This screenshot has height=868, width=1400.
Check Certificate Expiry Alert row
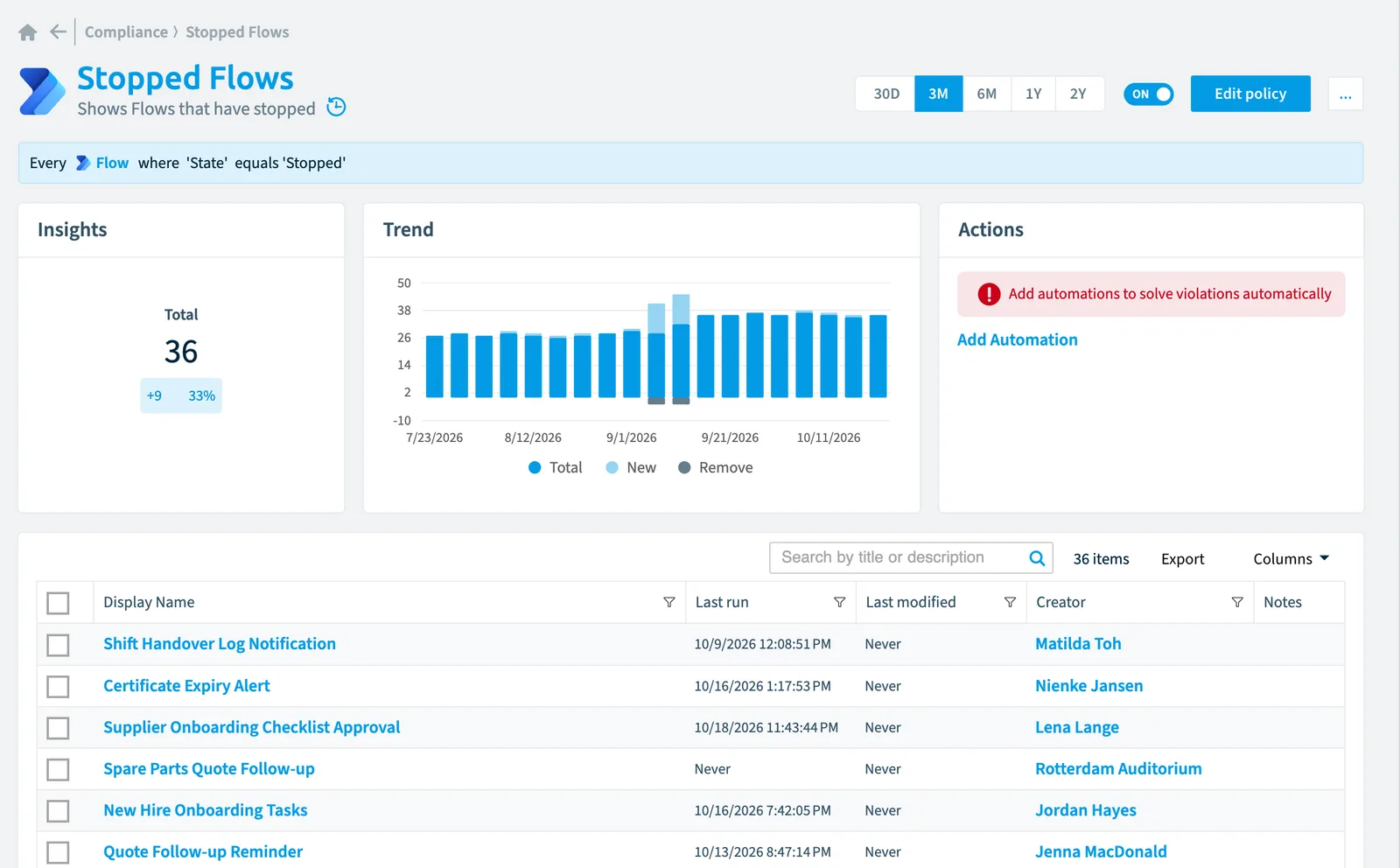(58, 686)
